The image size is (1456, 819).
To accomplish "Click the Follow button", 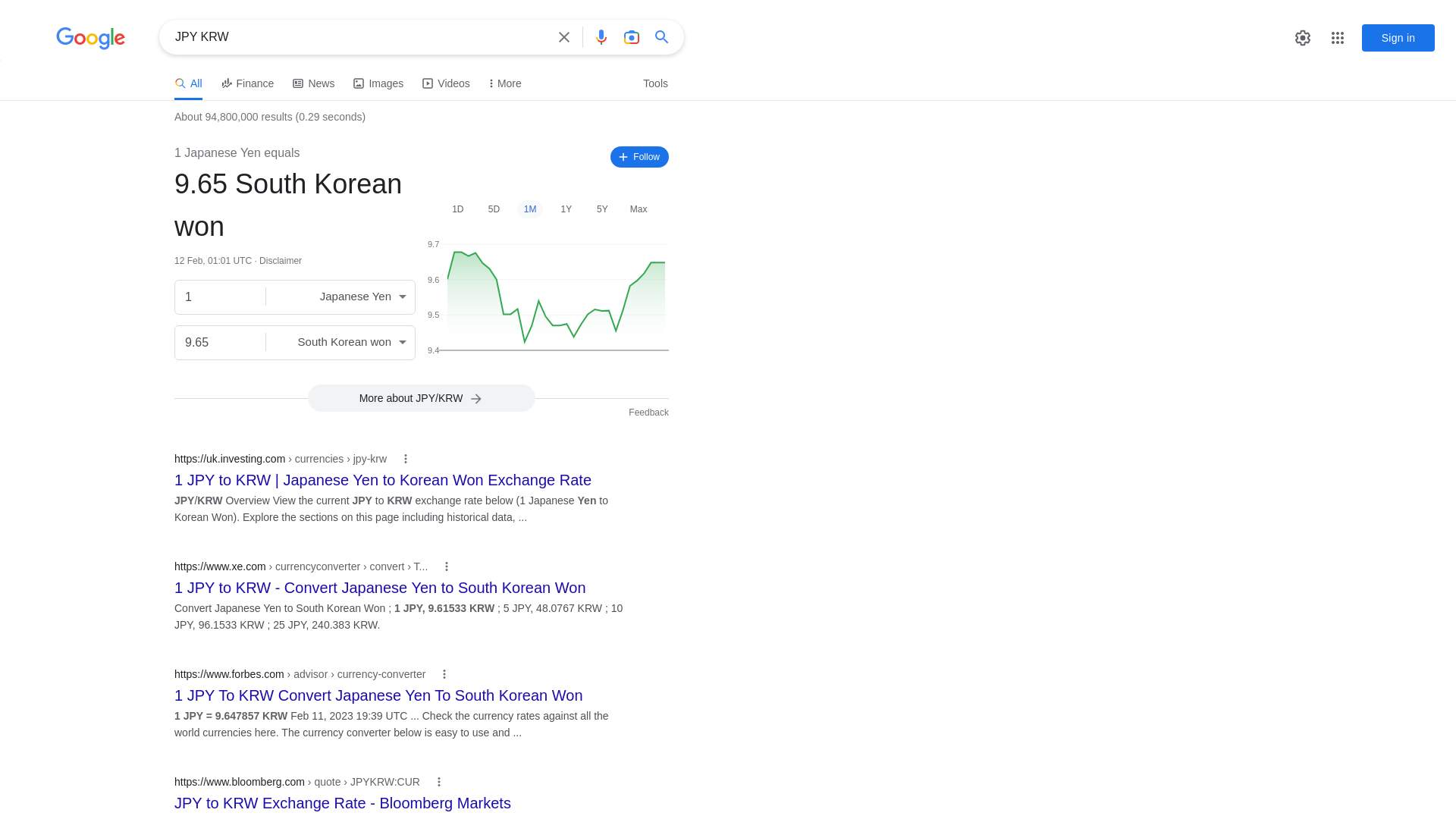I will tap(639, 157).
